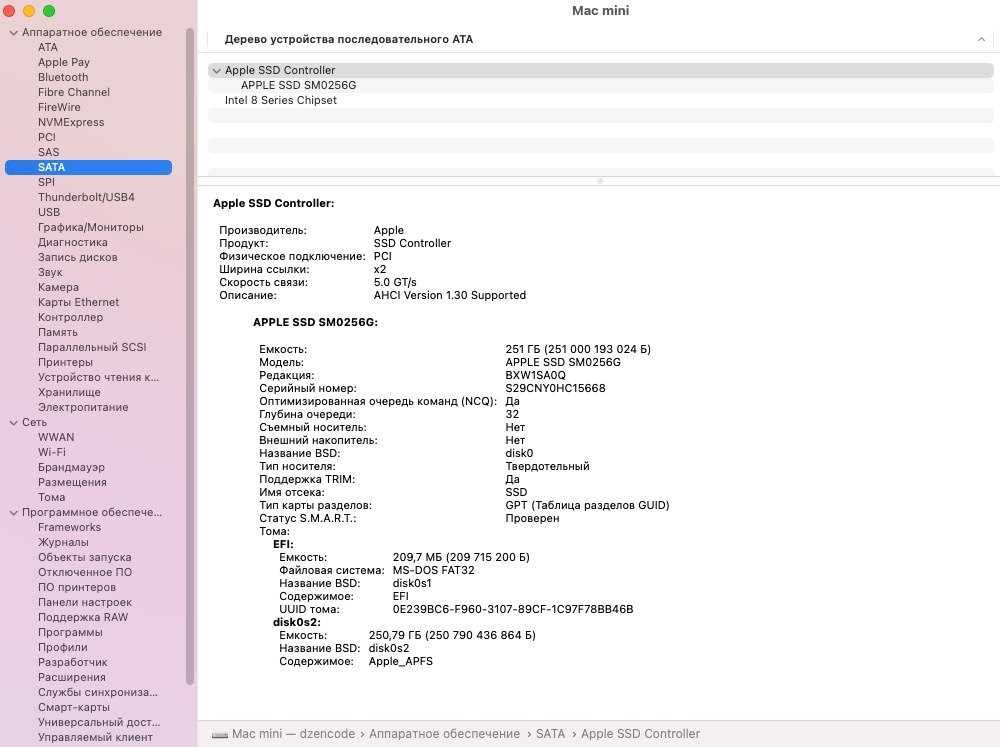Image resolution: width=1000 pixels, height=747 pixels.
Task: Select Intel 8 Series Chipset row
Action: tap(601, 100)
